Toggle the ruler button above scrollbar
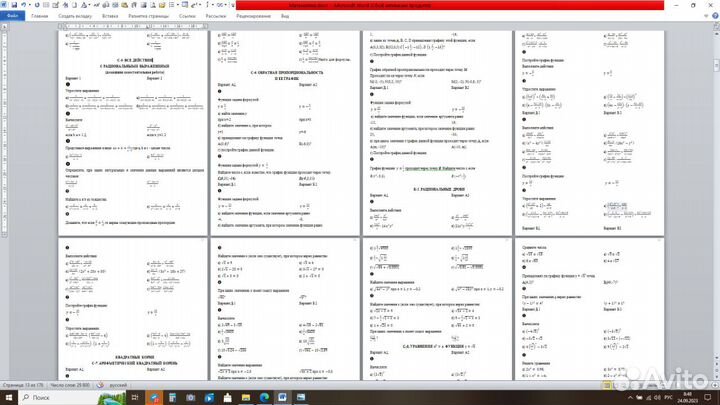 [716, 27]
